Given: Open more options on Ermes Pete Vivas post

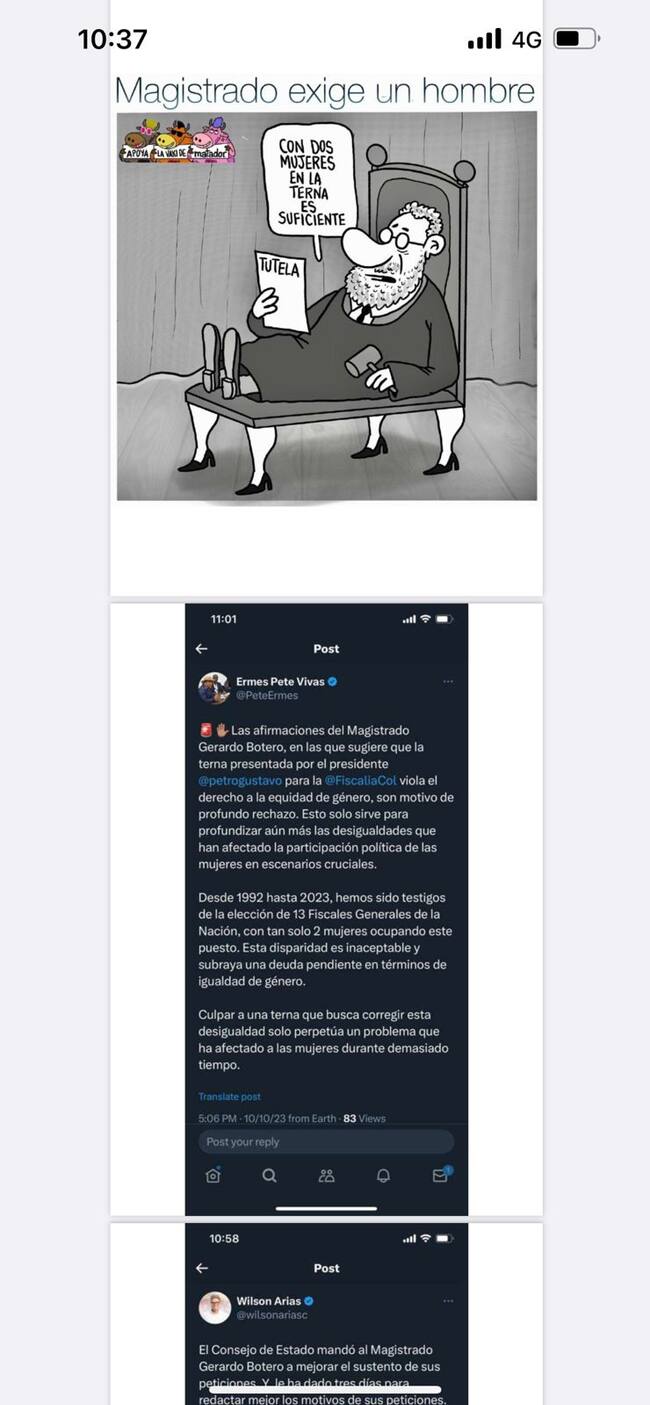Looking at the screenshot, I should click(x=448, y=681).
